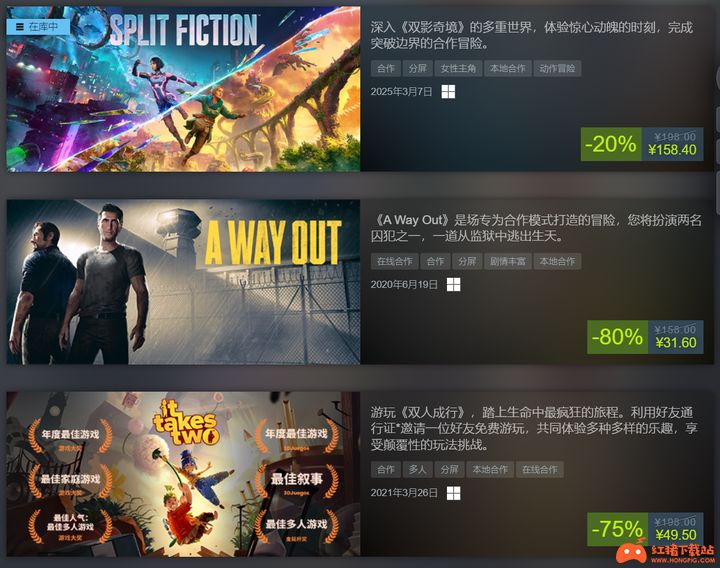Image resolution: width=720 pixels, height=568 pixels.
Task: Click Windows icon next to 2025年3月7日
Action: click(448, 92)
